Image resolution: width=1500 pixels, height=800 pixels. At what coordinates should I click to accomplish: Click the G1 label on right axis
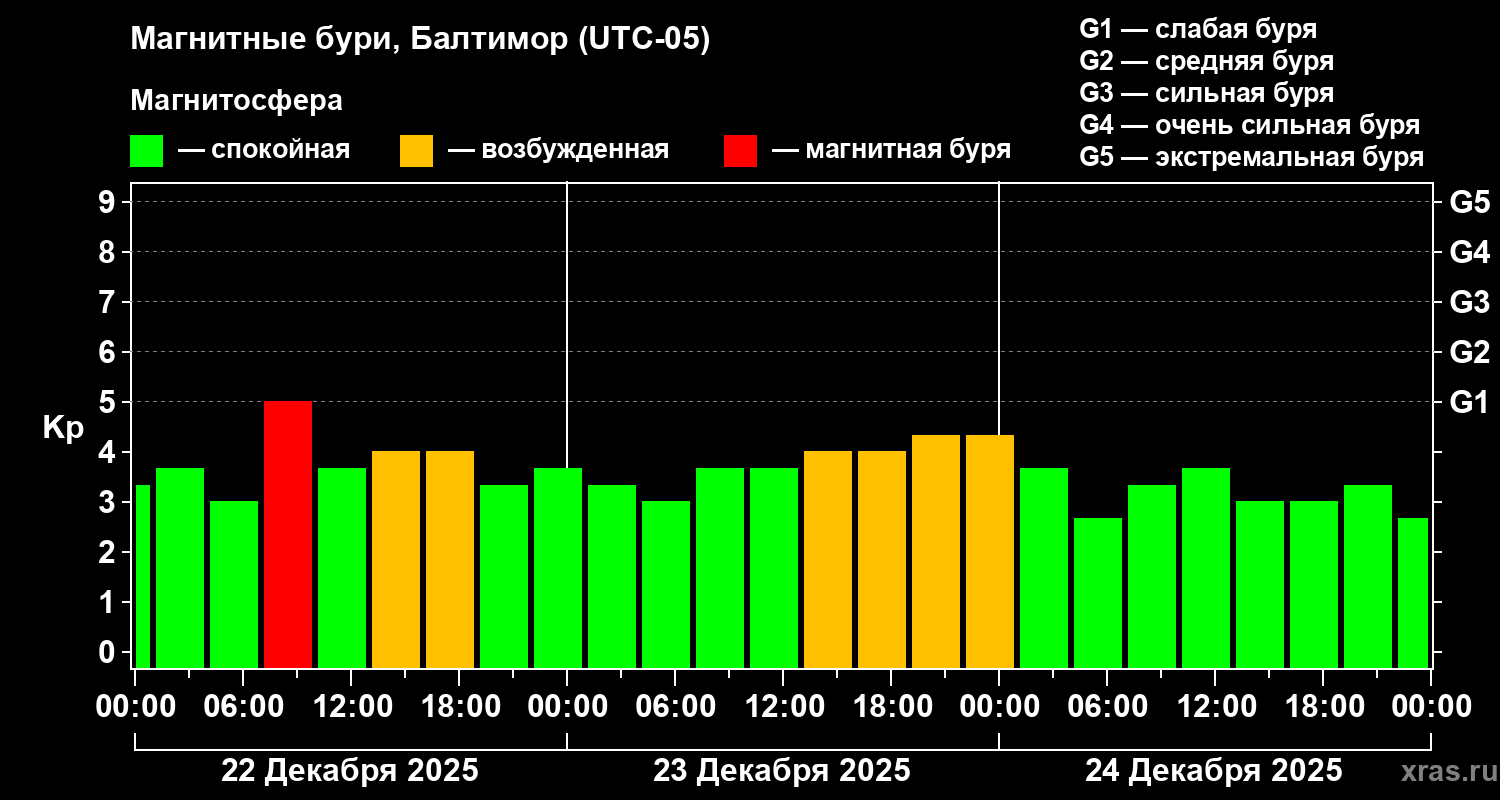pyautogui.click(x=1469, y=402)
